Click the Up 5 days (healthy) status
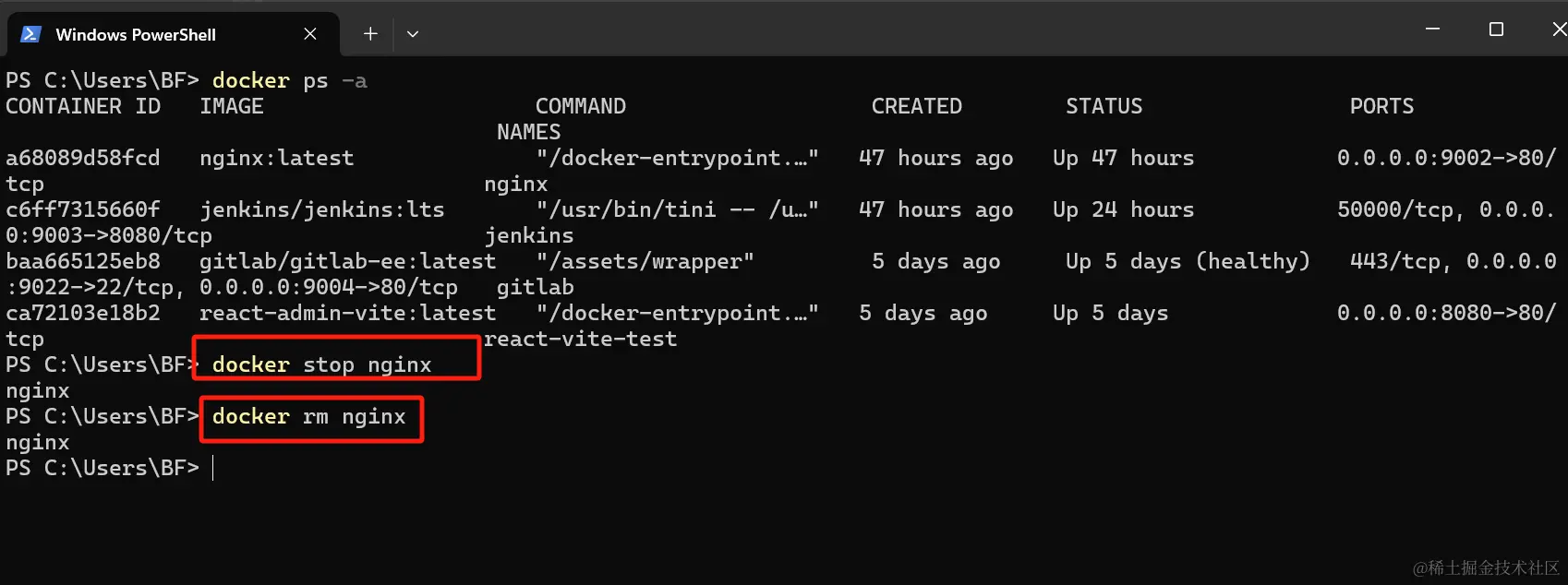The width and height of the screenshot is (1568, 585). click(x=1188, y=261)
